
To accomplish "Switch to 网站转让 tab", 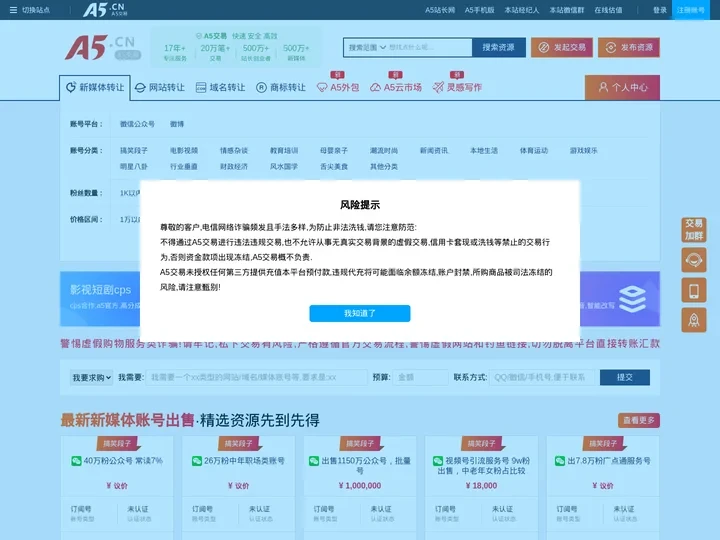I will click(x=160, y=88).
